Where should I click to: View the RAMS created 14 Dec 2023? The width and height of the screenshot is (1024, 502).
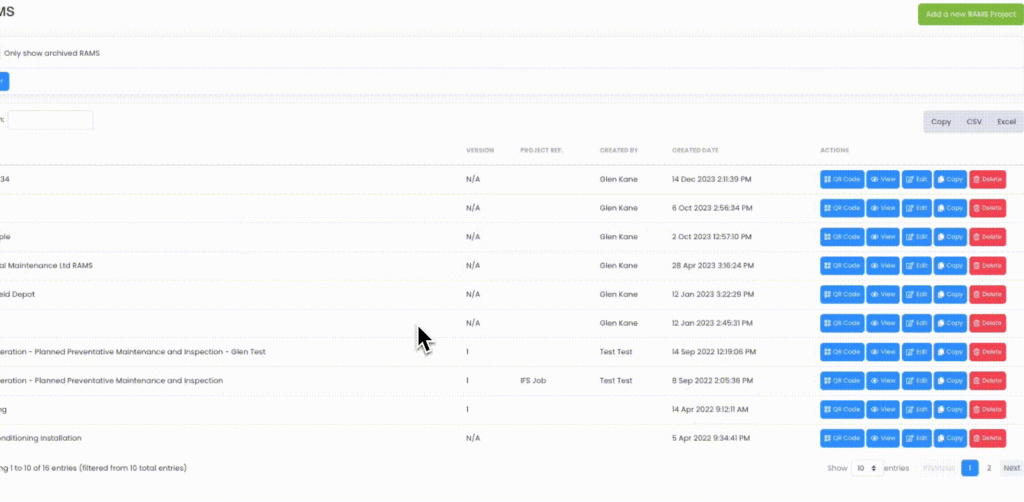(x=883, y=180)
